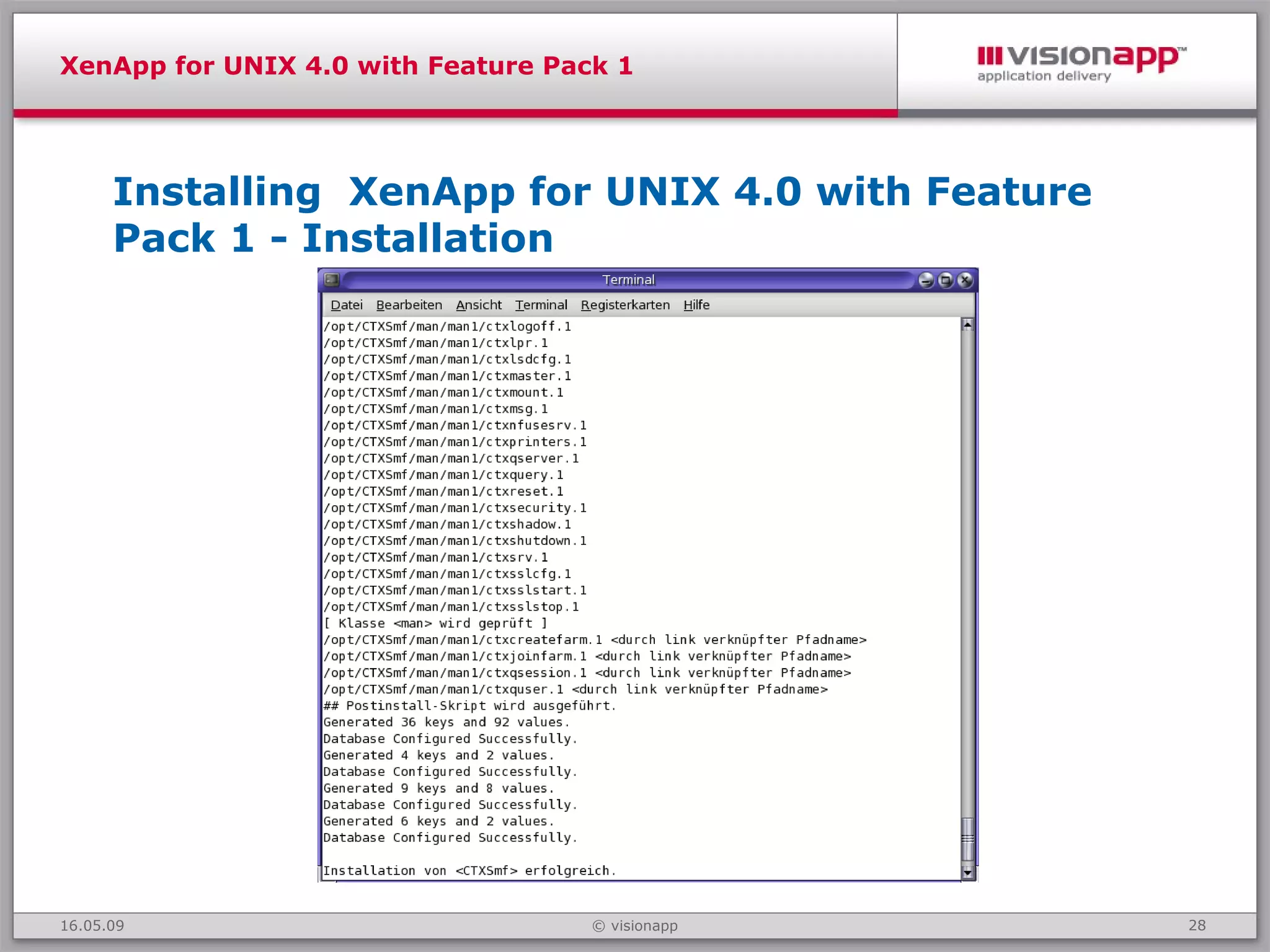Click slide number 28
1270x952 pixels.
pos(1197,925)
